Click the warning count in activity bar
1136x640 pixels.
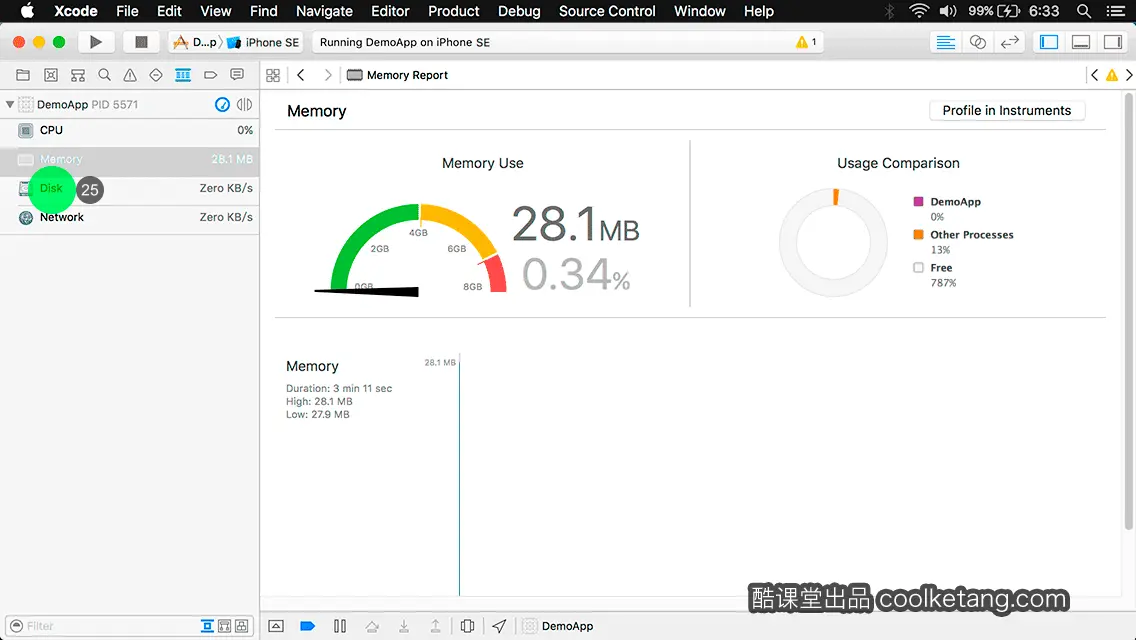[806, 42]
